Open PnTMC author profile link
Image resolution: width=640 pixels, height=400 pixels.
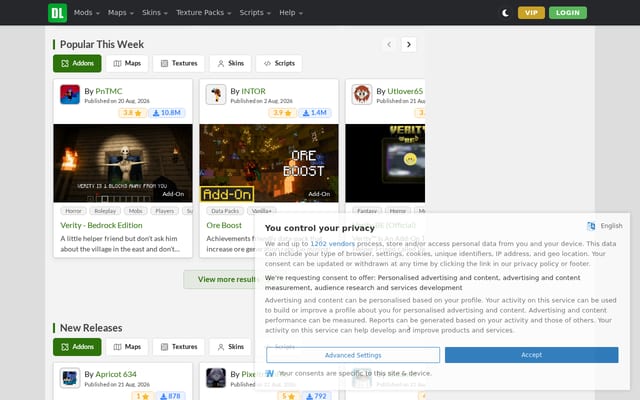point(109,91)
